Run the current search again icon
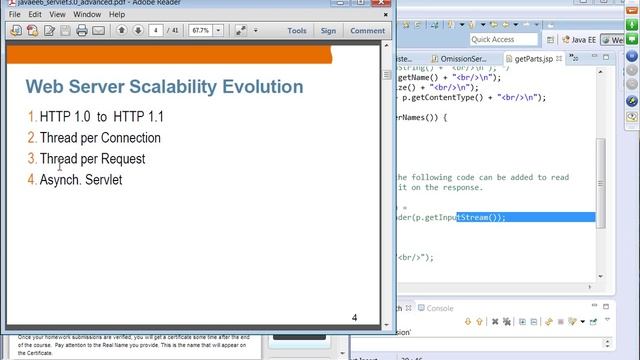640x360 pixels. tap(549, 322)
